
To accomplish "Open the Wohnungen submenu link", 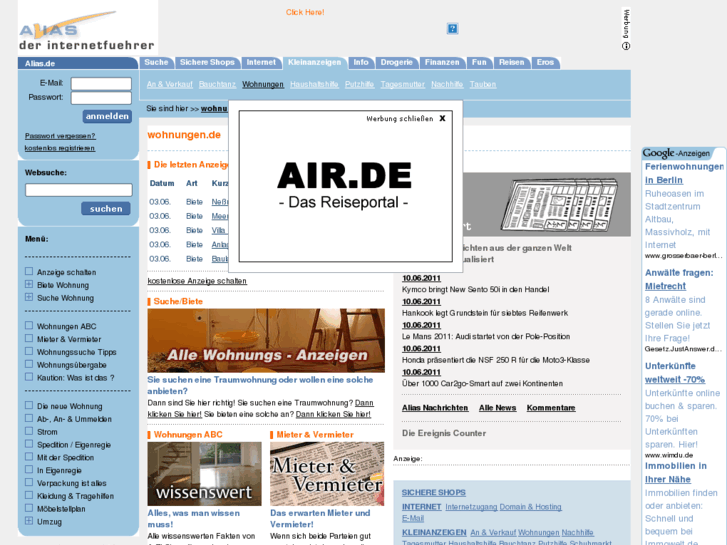I will coord(263,84).
